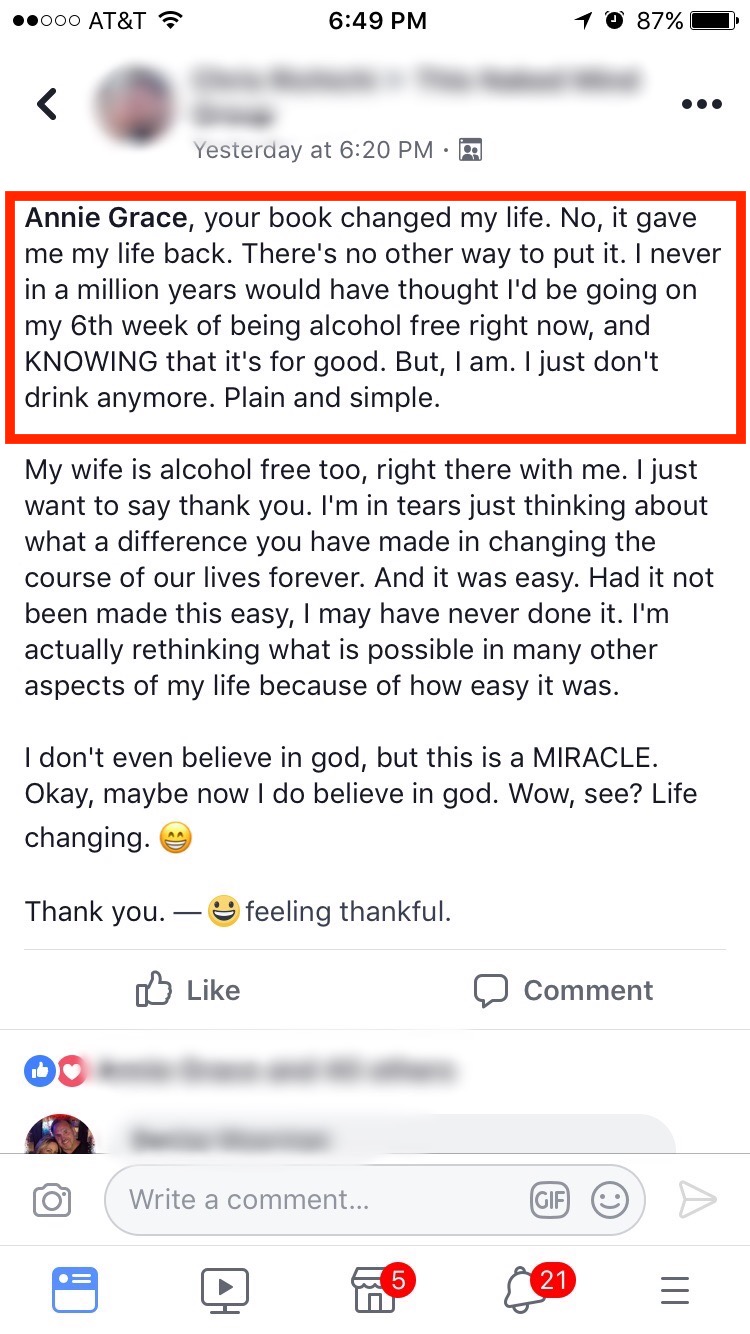
Task: Tap the back arrow at top left
Action: pyautogui.click(x=47, y=104)
